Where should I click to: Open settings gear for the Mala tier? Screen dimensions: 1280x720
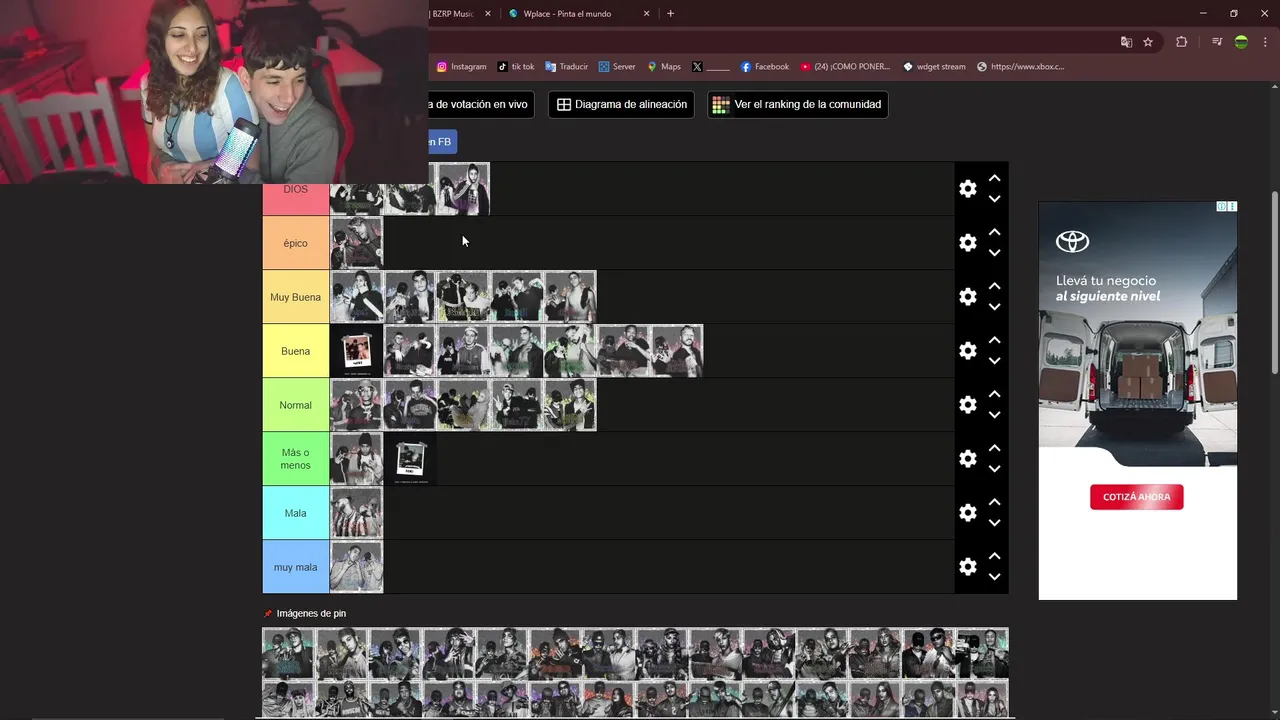point(967,513)
